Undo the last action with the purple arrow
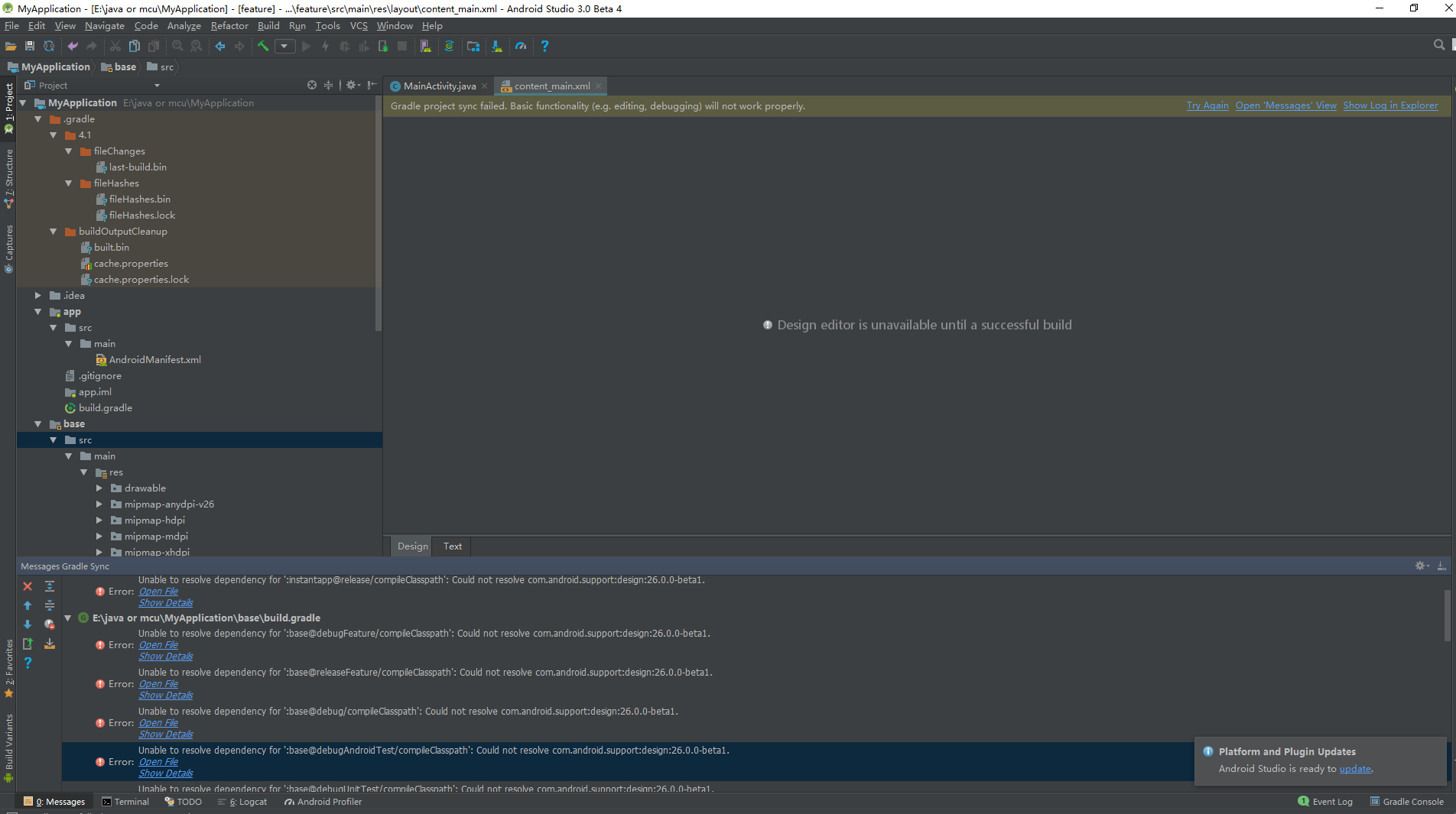Image resolution: width=1456 pixels, height=814 pixels. [x=73, y=47]
